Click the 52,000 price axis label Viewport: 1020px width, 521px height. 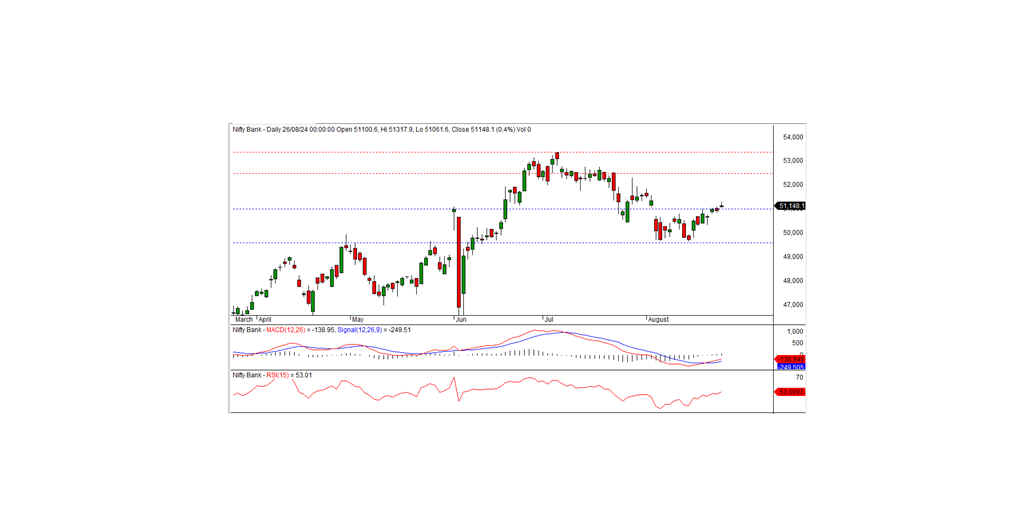click(x=793, y=185)
